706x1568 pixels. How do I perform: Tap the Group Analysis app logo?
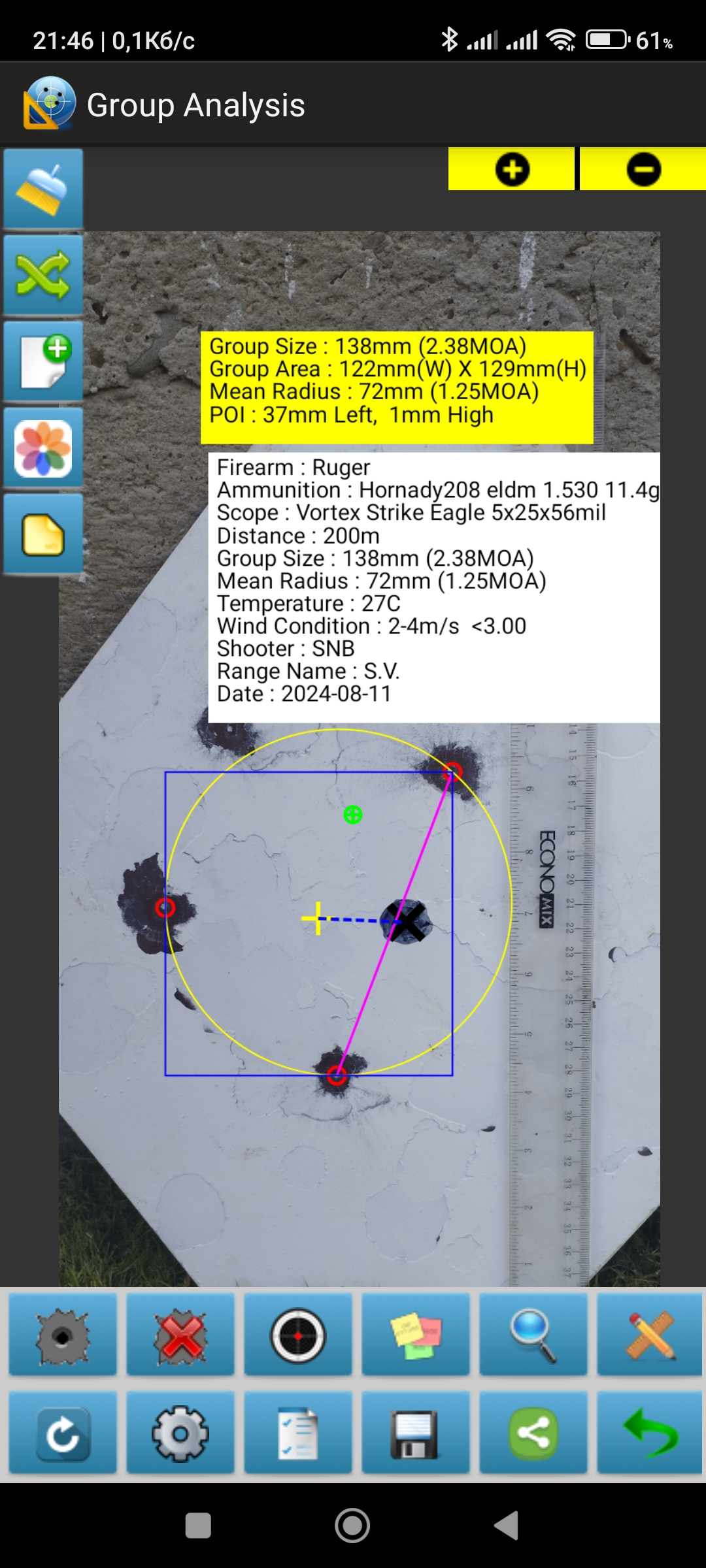click(50, 103)
